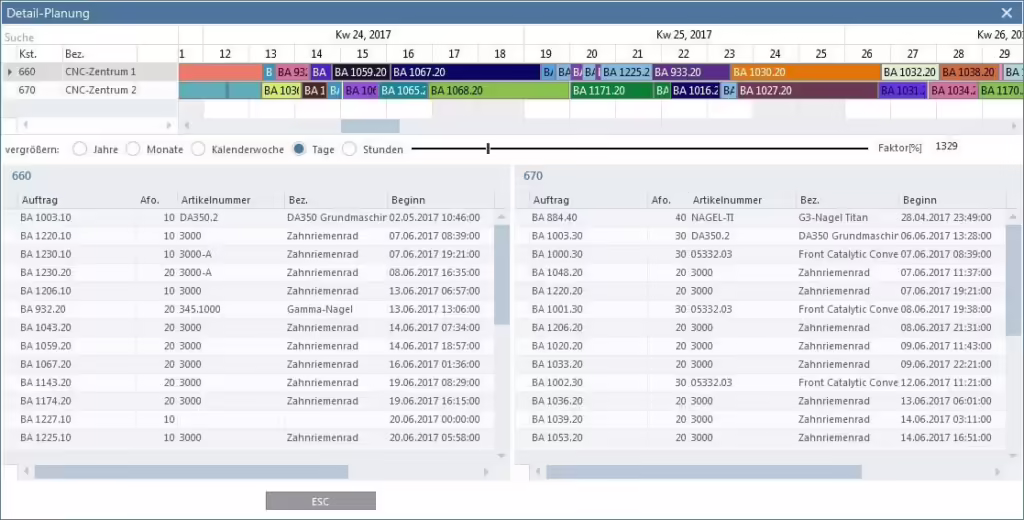Viewport: 1024px width, 520px height.
Task: Select the Kalenderwoche radio button
Action: click(199, 149)
